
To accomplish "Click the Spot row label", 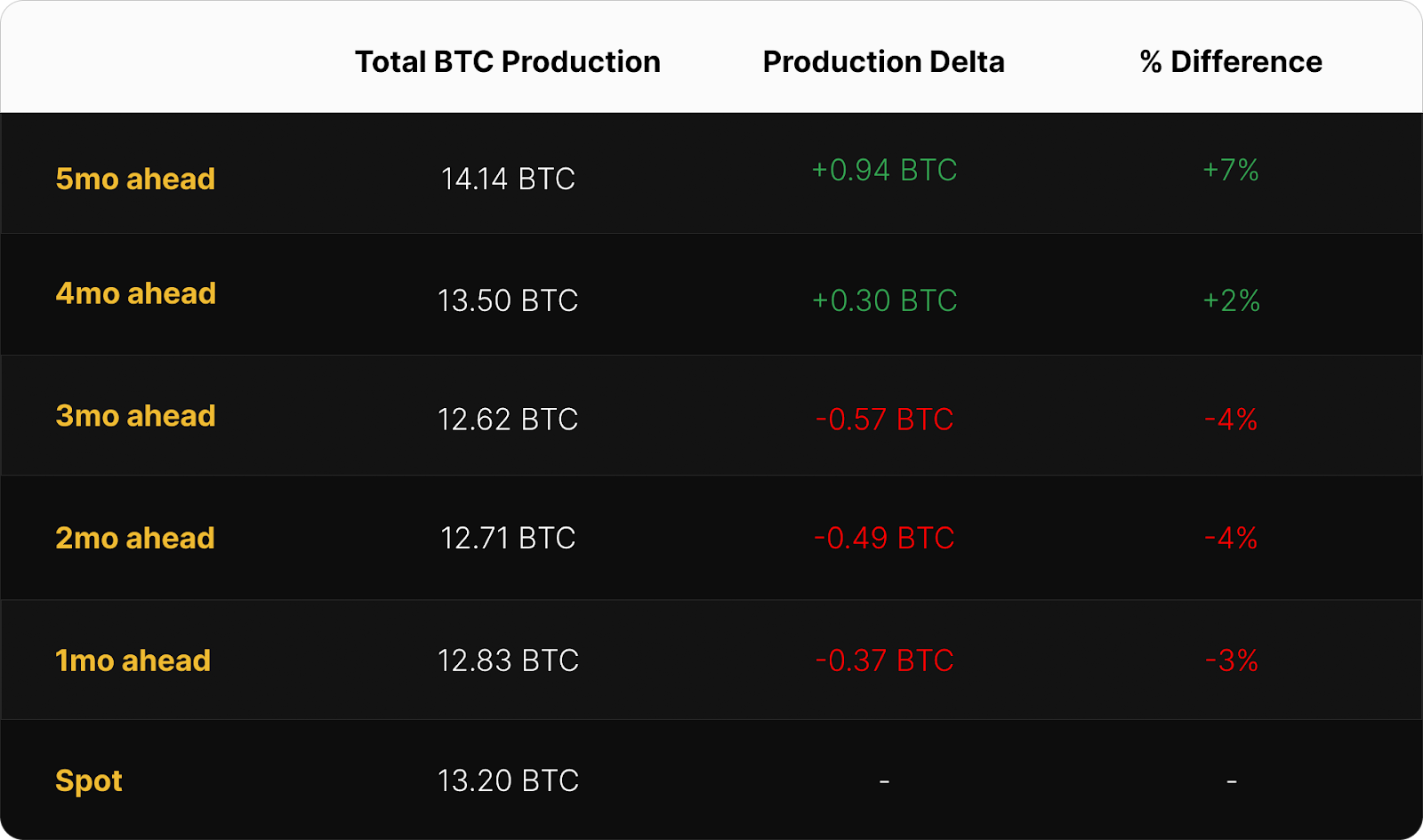I will click(x=89, y=780).
